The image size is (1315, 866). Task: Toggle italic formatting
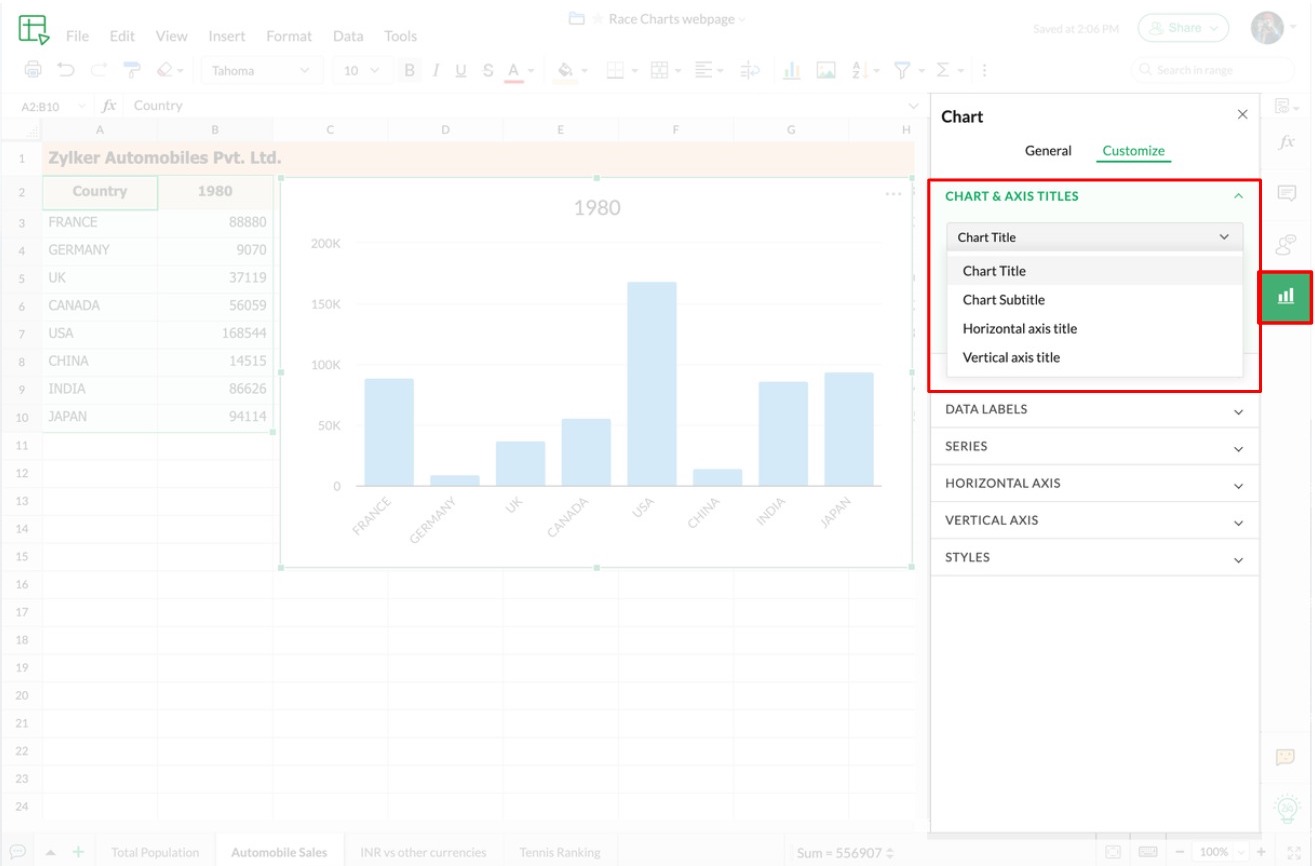[x=435, y=70]
